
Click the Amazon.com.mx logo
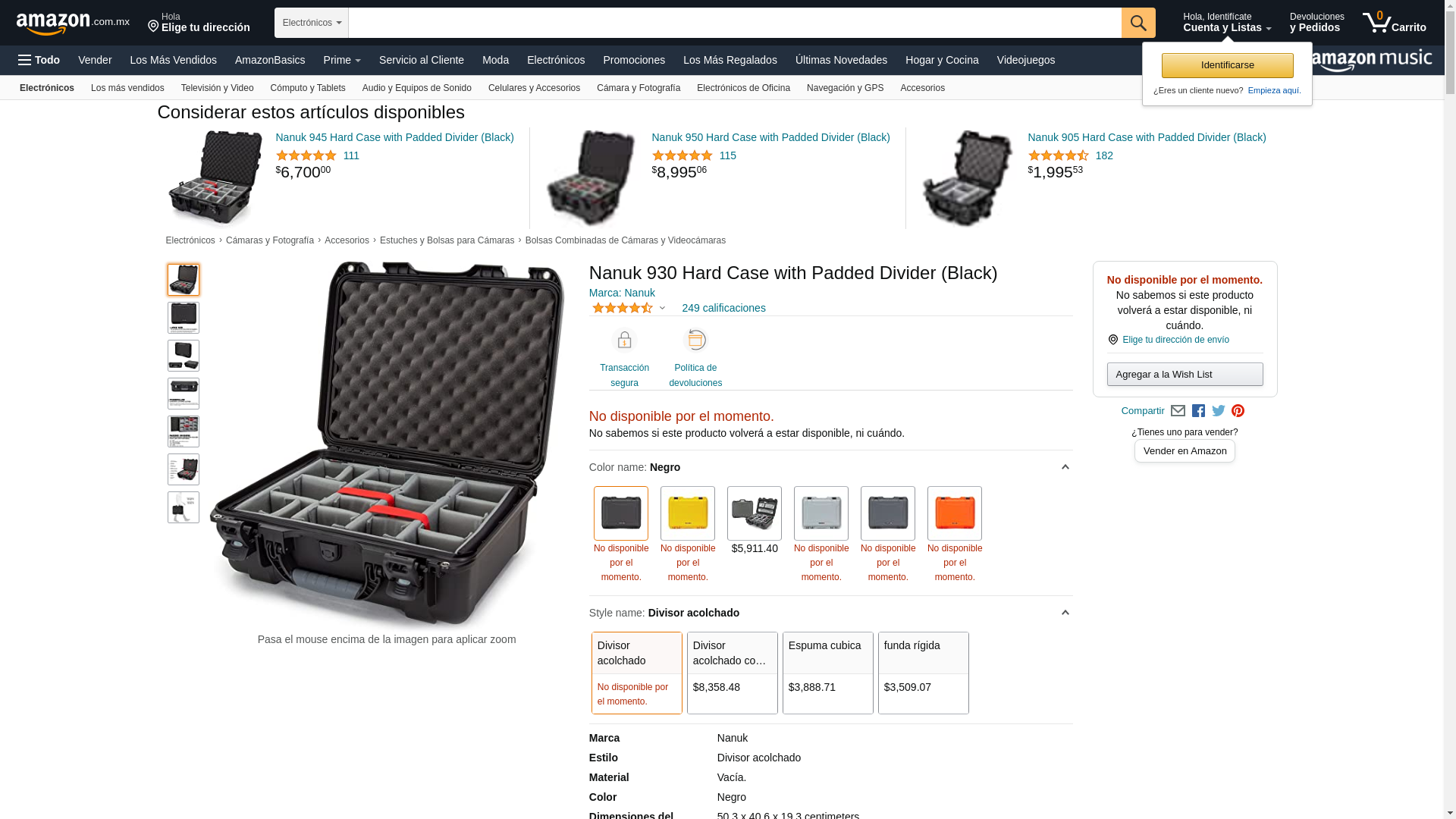pos(73,24)
